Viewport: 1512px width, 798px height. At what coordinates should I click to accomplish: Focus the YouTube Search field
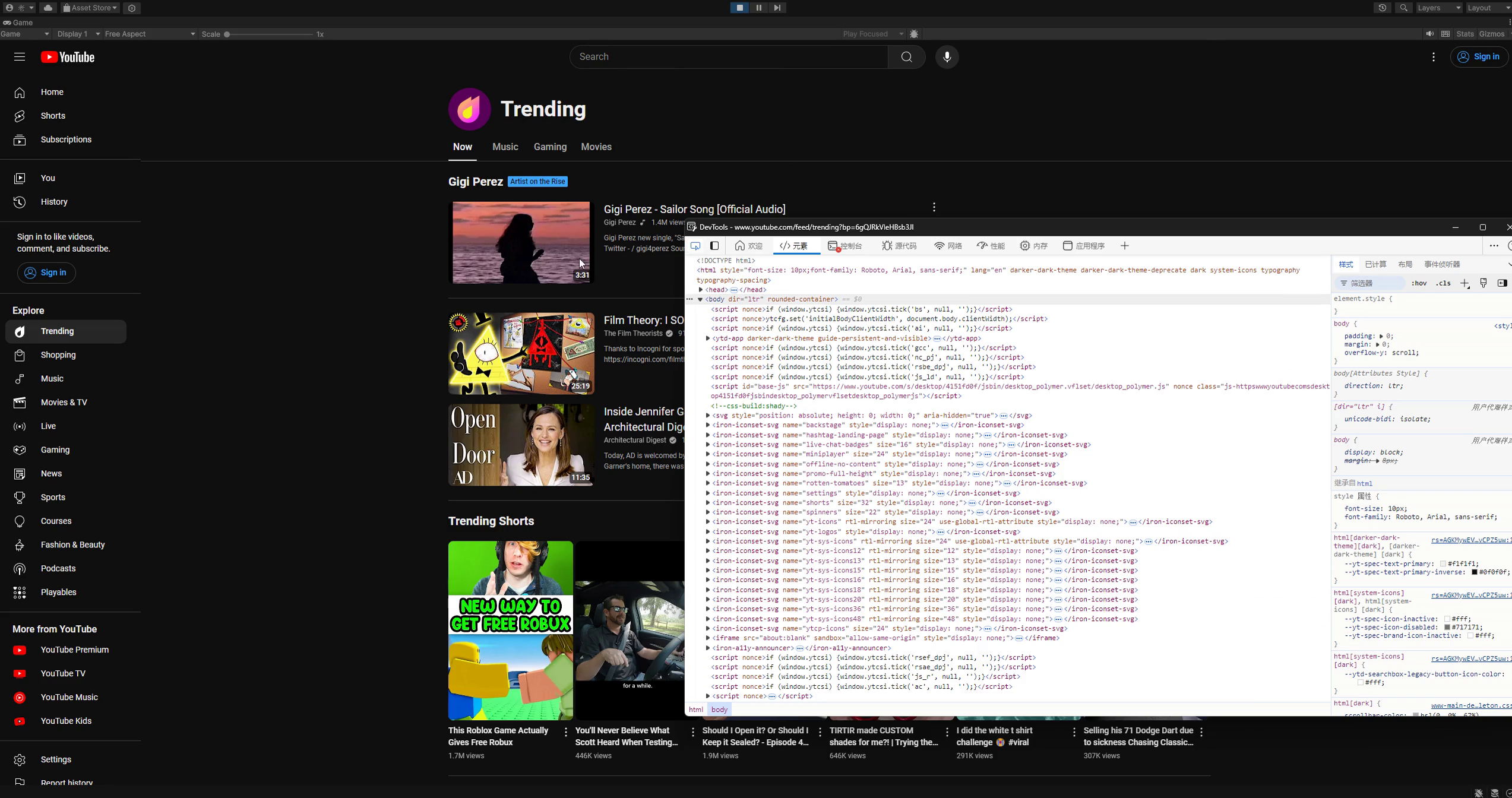729,57
